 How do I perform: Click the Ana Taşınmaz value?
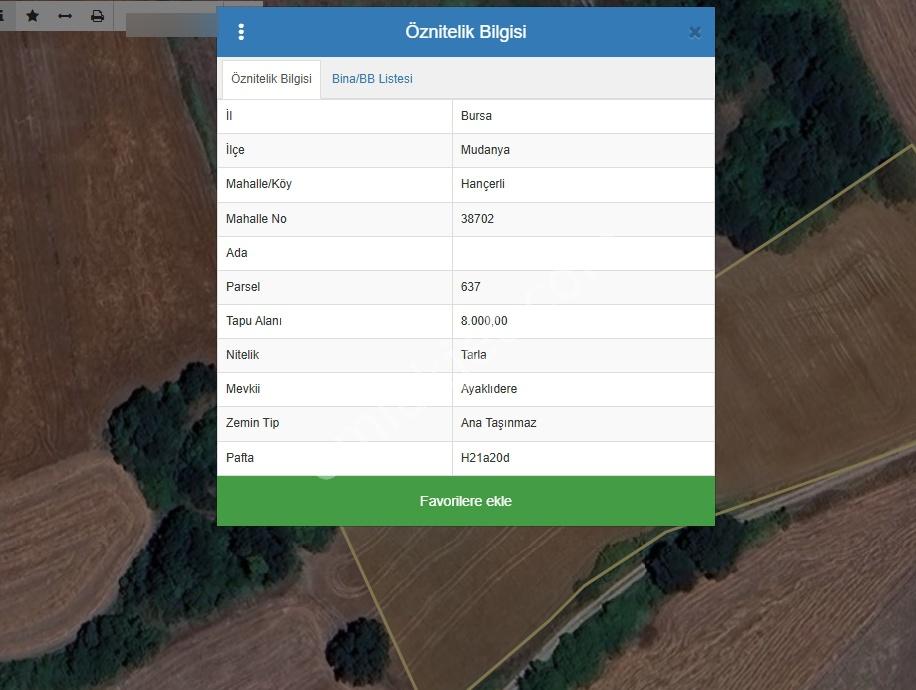[498, 423]
